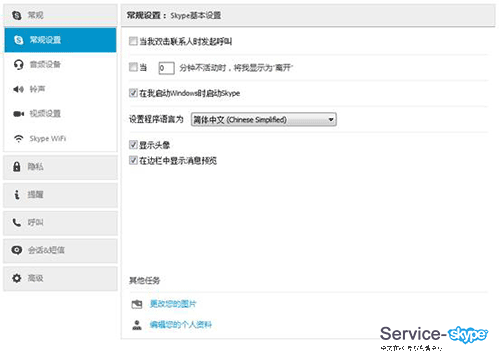Viewport: 500px width, 361px height.
Task: Uncheck start Skype with Windows checkbox
Action: click(133, 93)
